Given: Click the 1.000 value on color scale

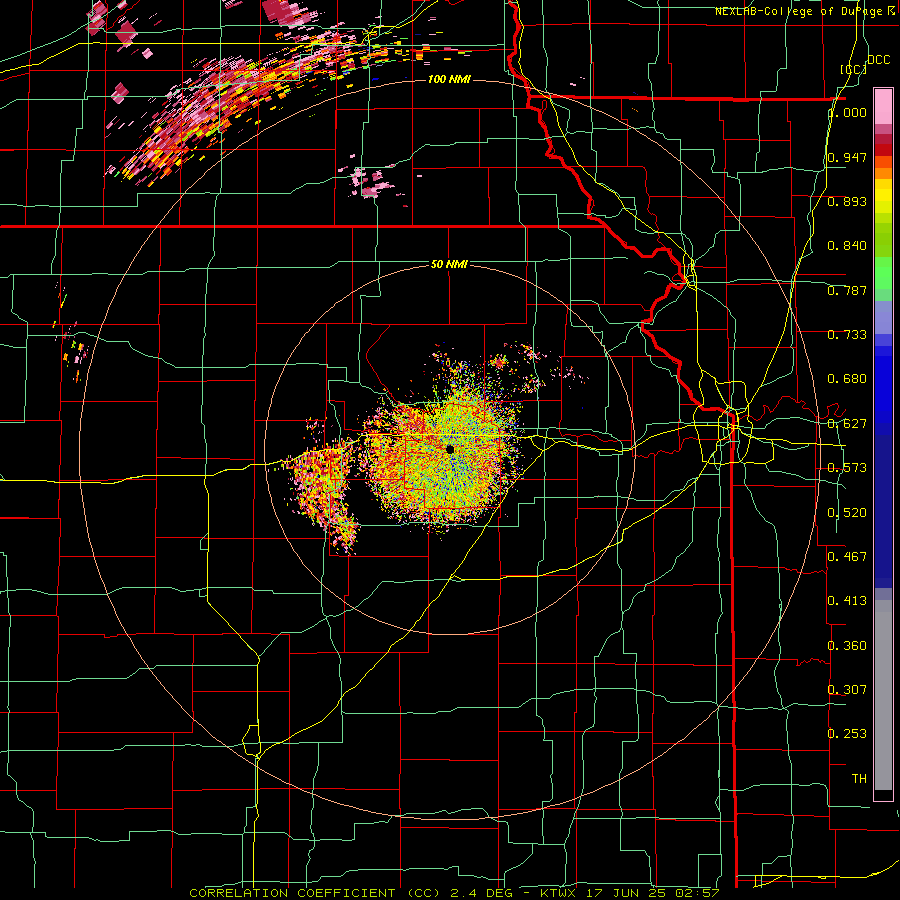Looking at the screenshot, I should pyautogui.click(x=847, y=112).
